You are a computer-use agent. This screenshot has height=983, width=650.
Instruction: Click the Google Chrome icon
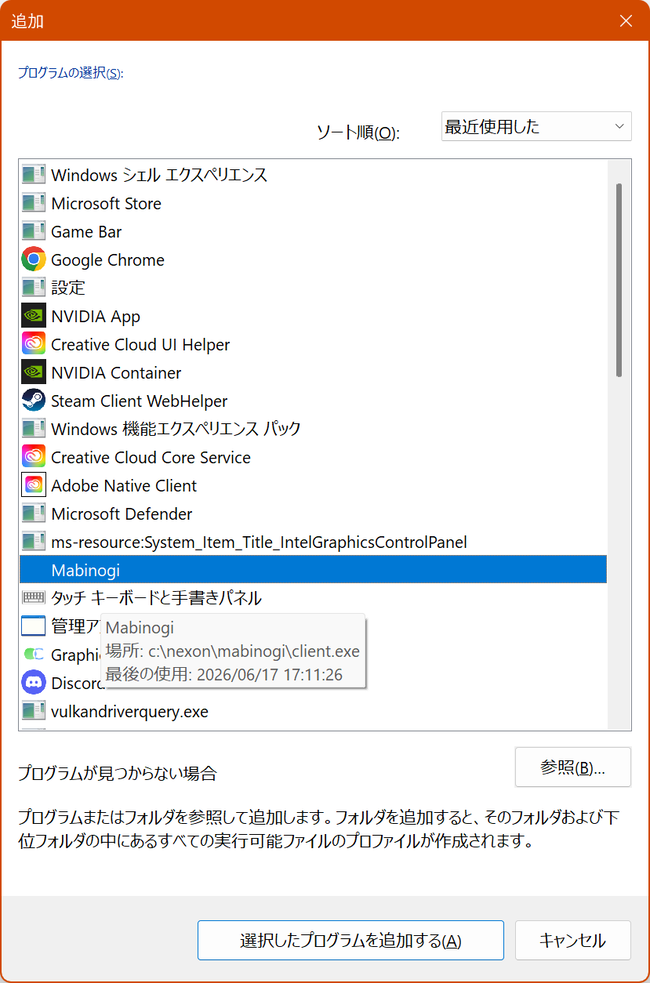point(33,259)
